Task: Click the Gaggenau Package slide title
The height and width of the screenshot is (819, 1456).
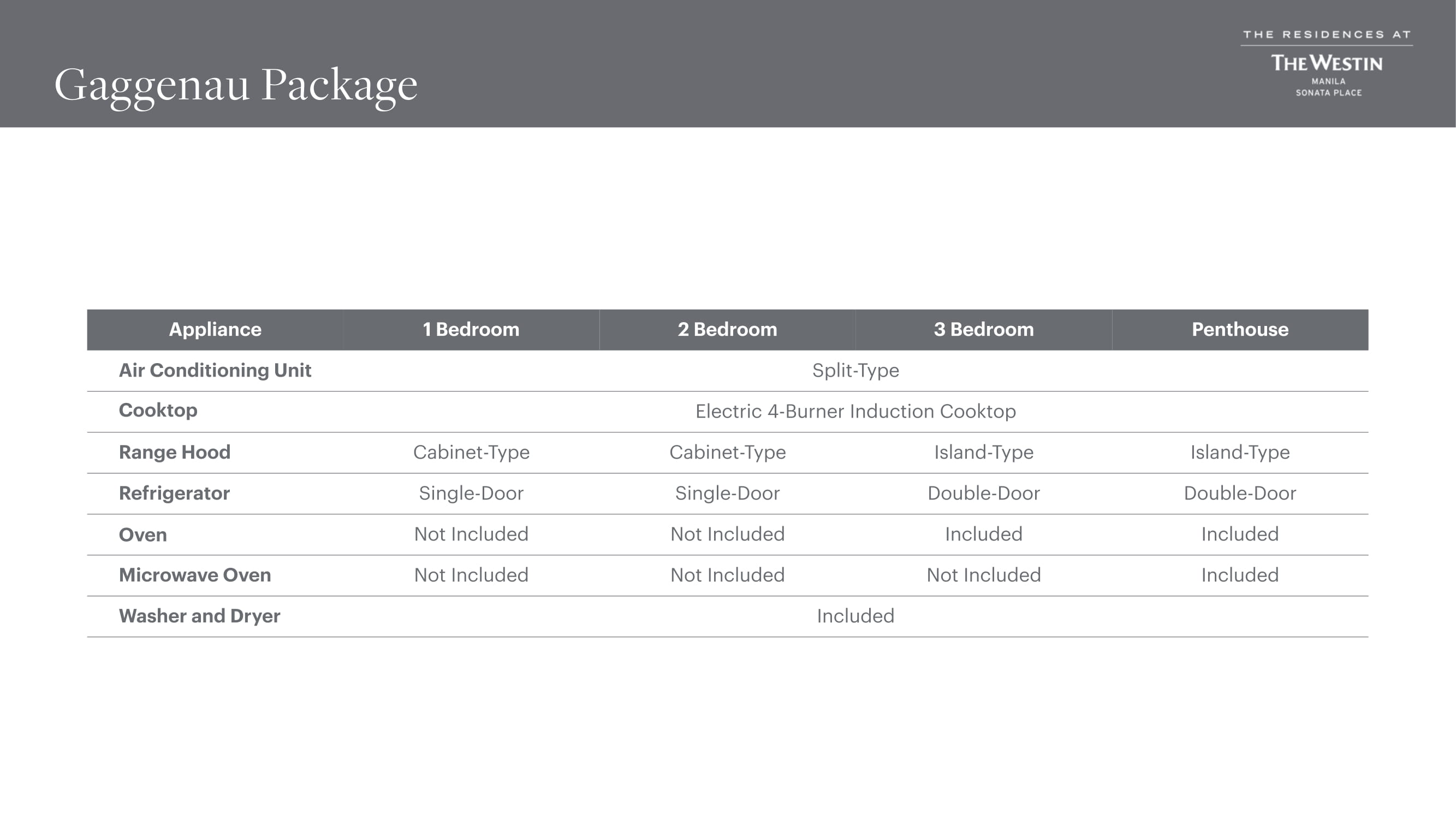Action: click(236, 85)
